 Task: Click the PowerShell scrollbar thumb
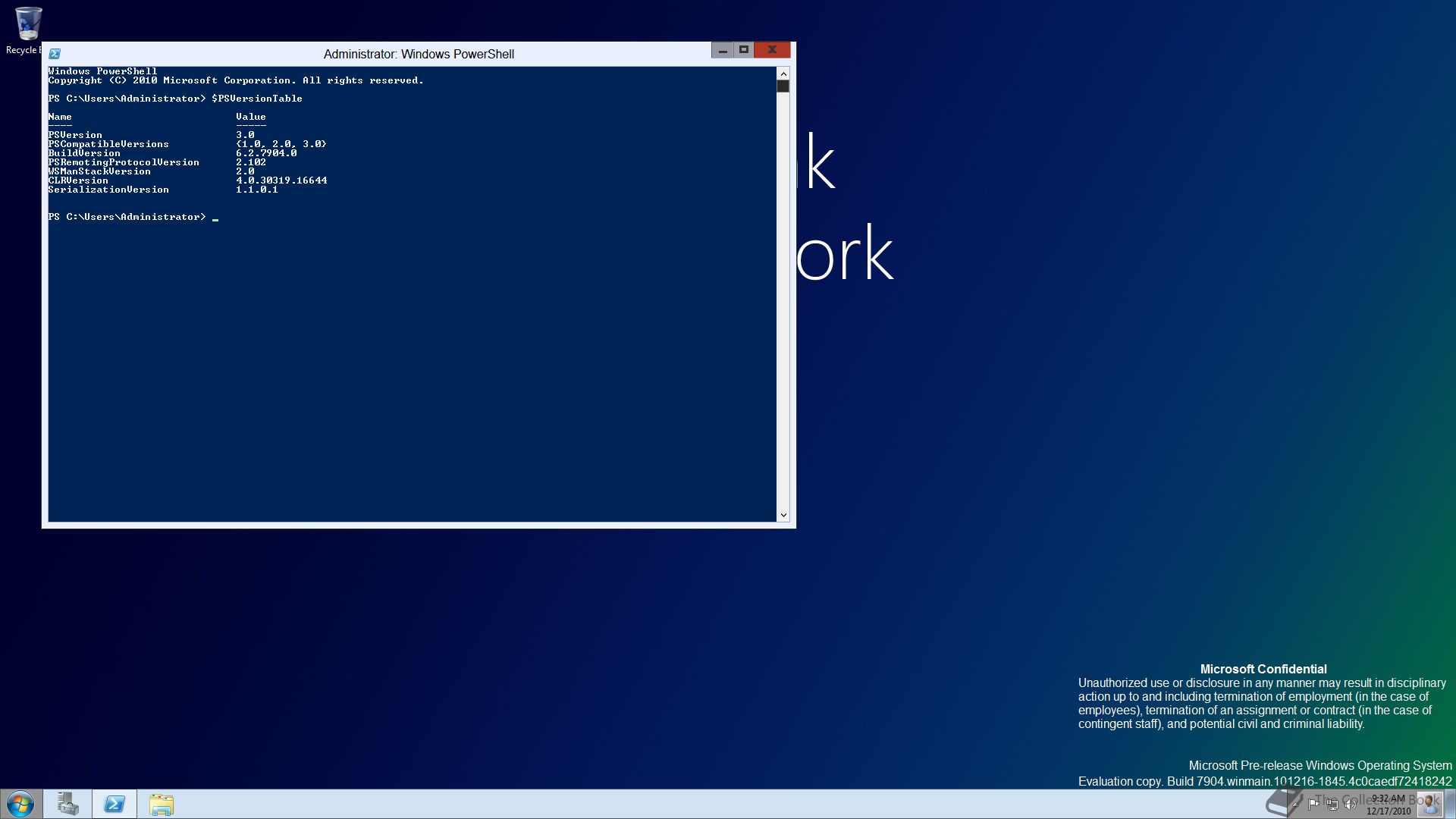pyautogui.click(x=783, y=86)
